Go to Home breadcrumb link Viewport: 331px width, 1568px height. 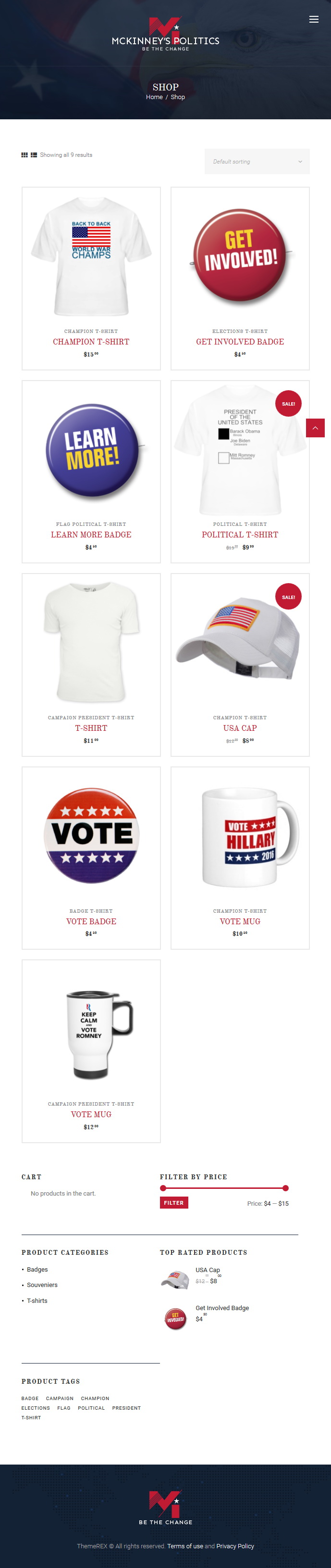click(x=154, y=97)
